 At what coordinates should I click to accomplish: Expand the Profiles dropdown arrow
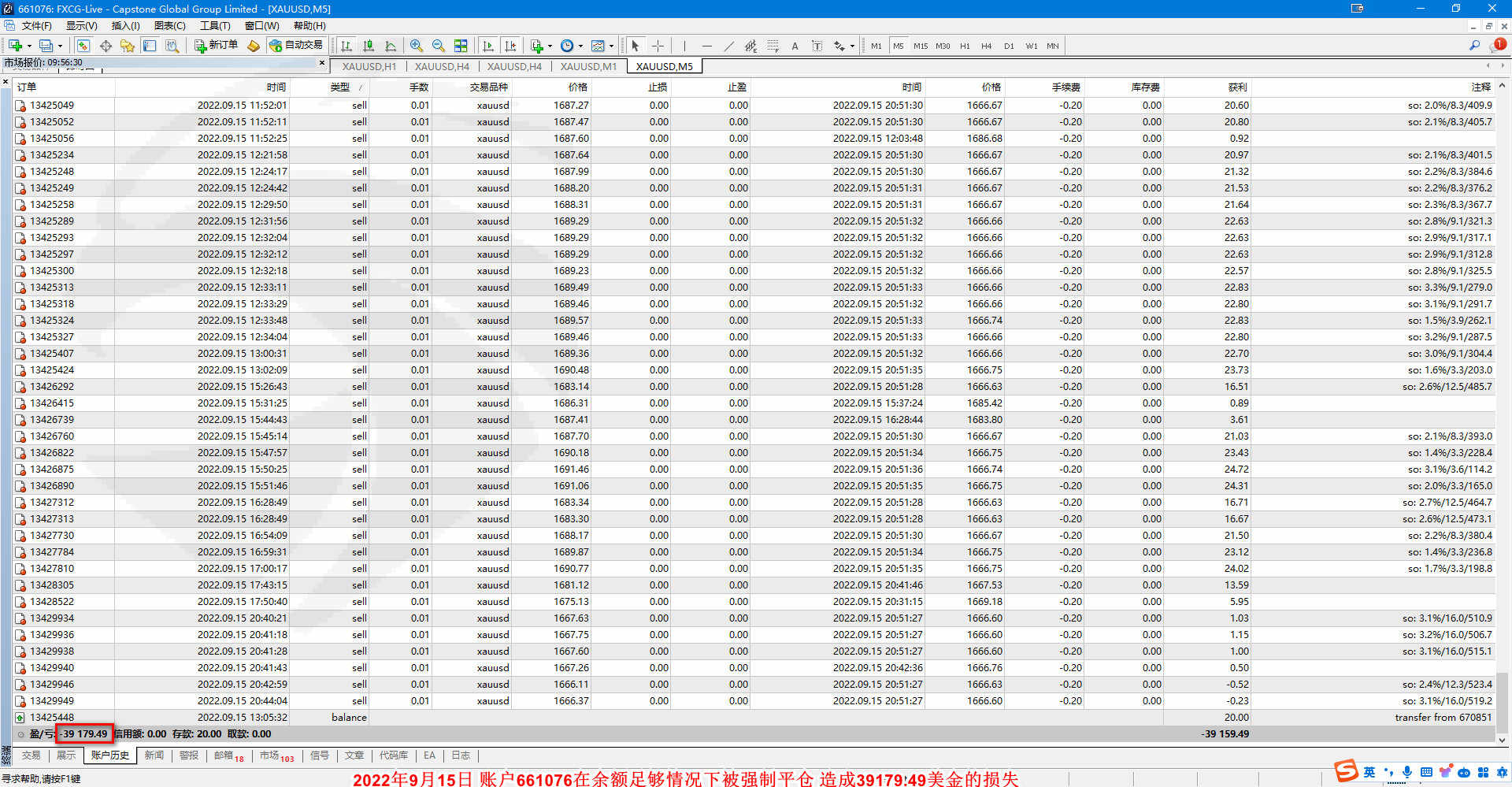click(x=60, y=46)
